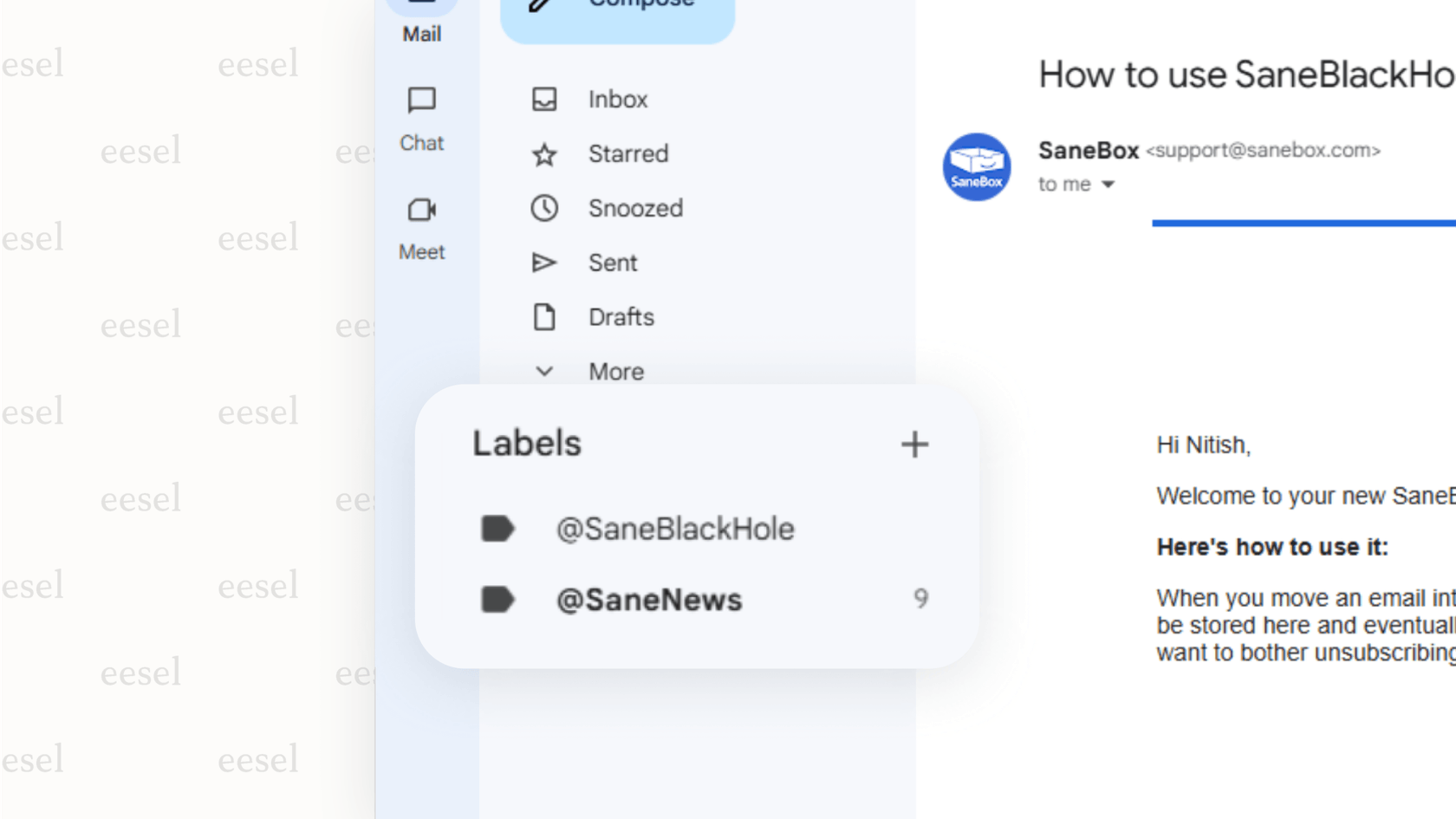The image size is (1456, 819).
Task: Toggle the star on Starred section
Action: (545, 154)
